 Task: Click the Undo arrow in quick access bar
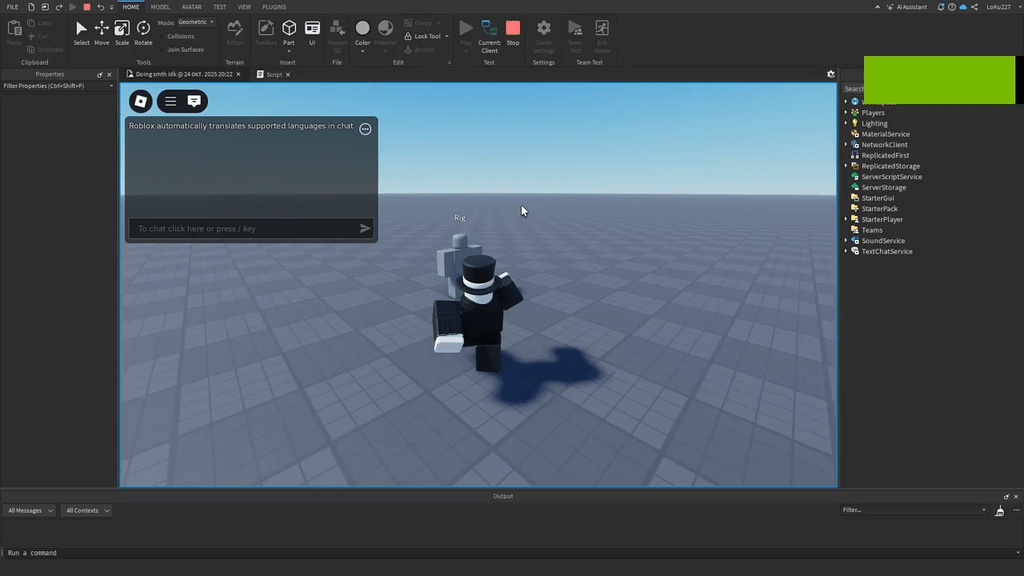100,7
